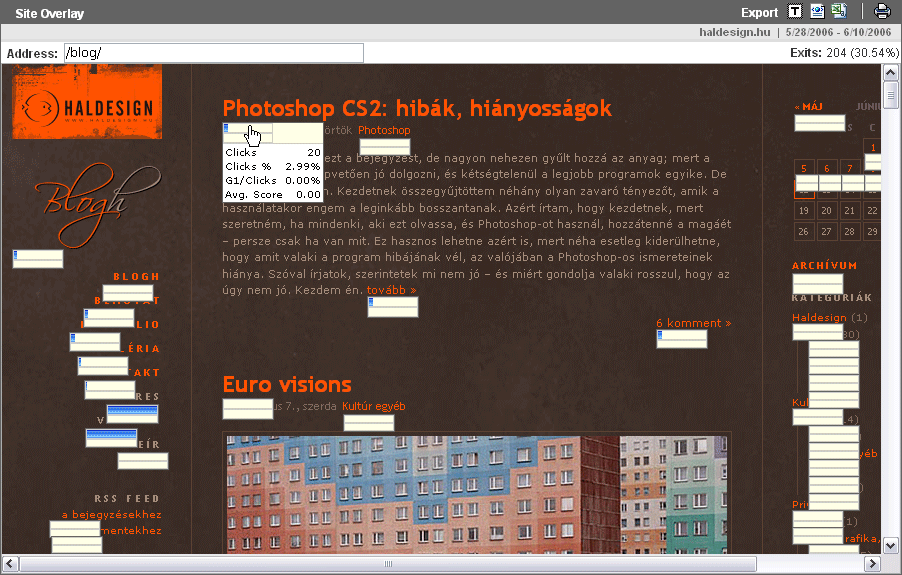Select the Haldesign category link
This screenshot has height=575, width=902.
click(x=818, y=318)
